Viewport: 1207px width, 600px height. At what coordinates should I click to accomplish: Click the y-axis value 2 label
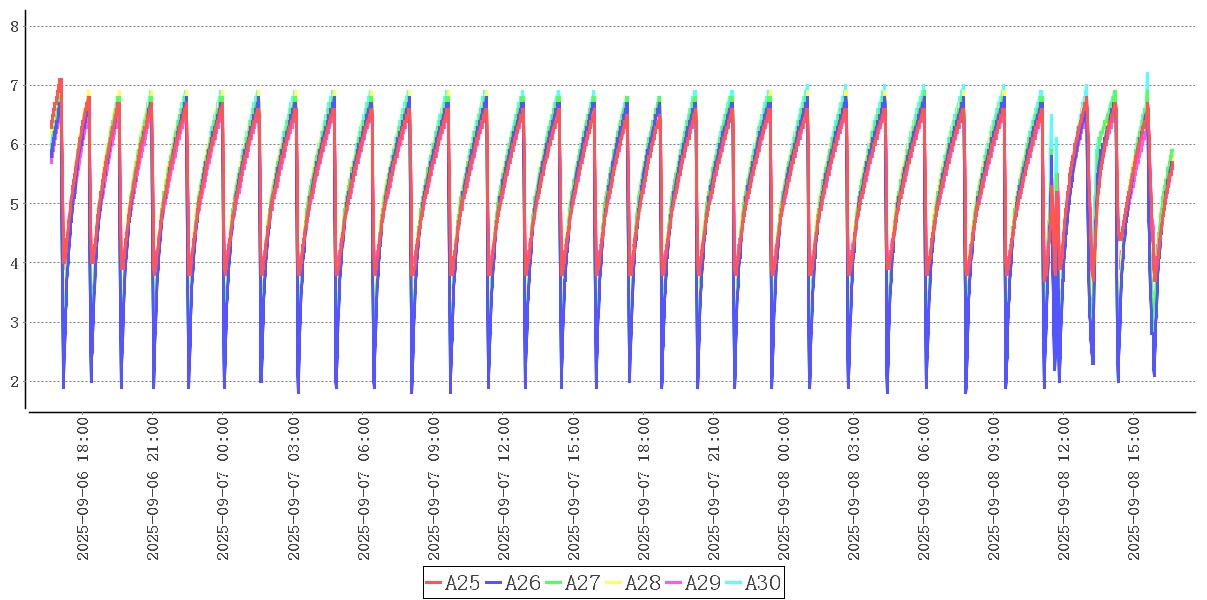click(x=14, y=382)
